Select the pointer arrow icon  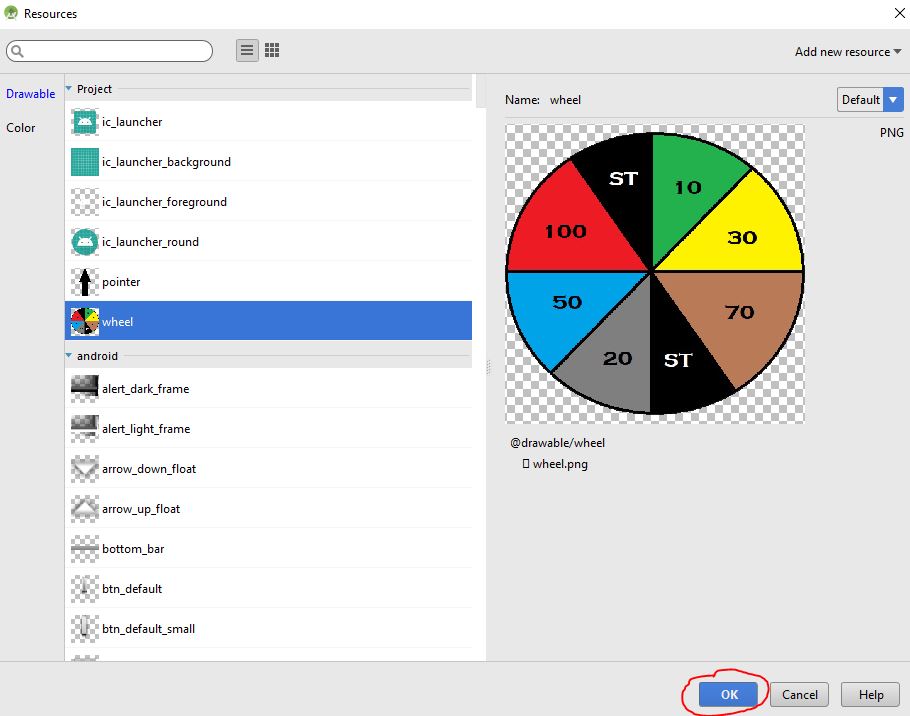85,282
